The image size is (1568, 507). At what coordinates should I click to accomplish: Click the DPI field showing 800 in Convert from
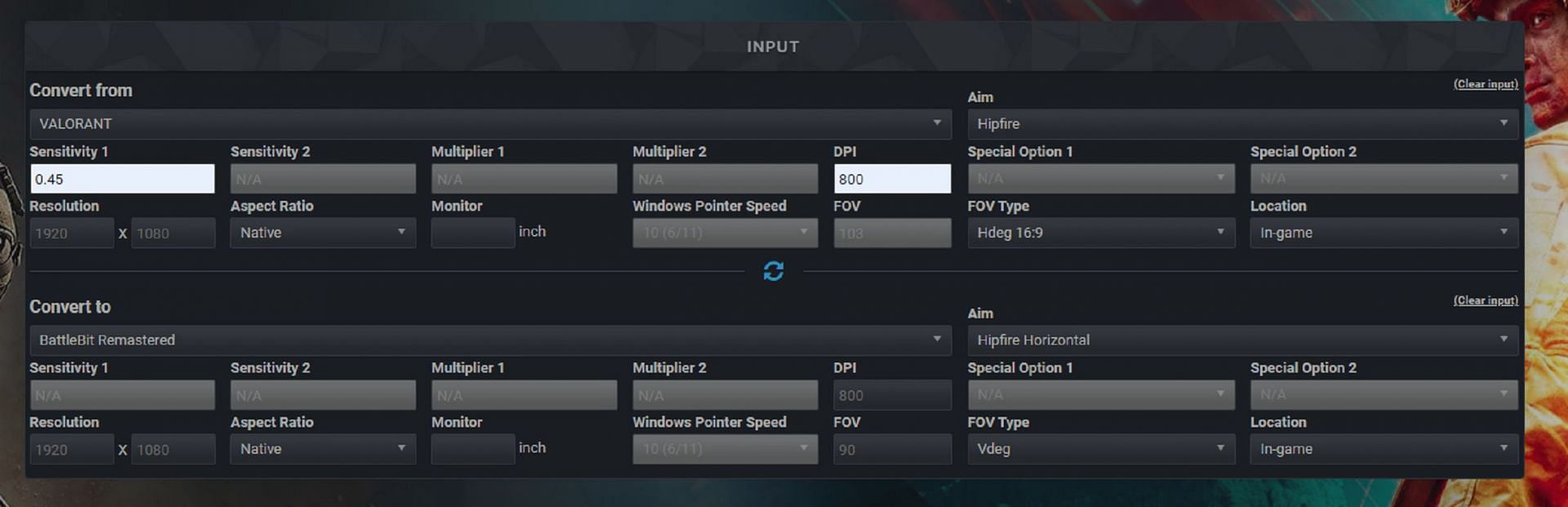click(x=892, y=179)
